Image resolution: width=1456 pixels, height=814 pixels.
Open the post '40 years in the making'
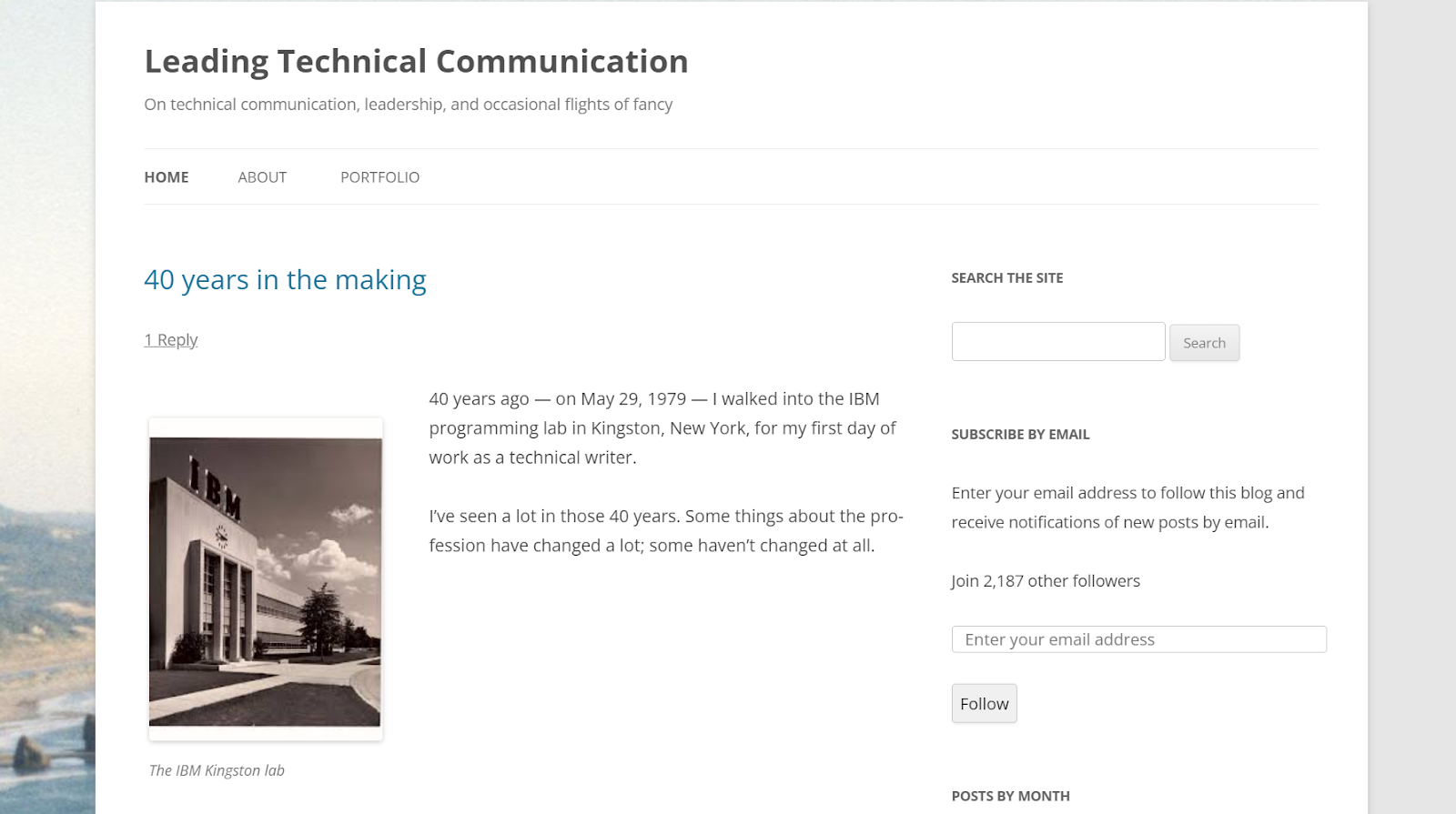coord(284,280)
